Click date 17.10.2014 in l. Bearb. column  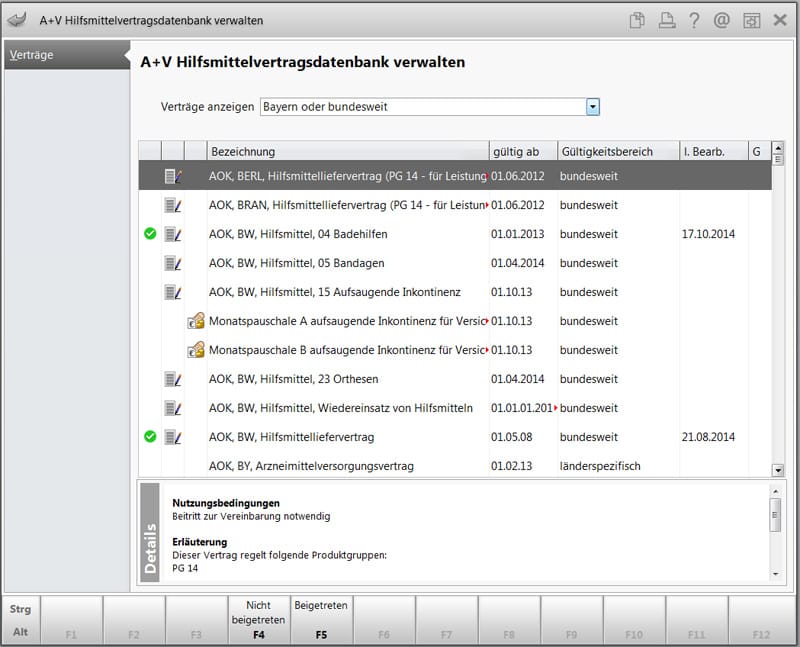click(x=708, y=234)
